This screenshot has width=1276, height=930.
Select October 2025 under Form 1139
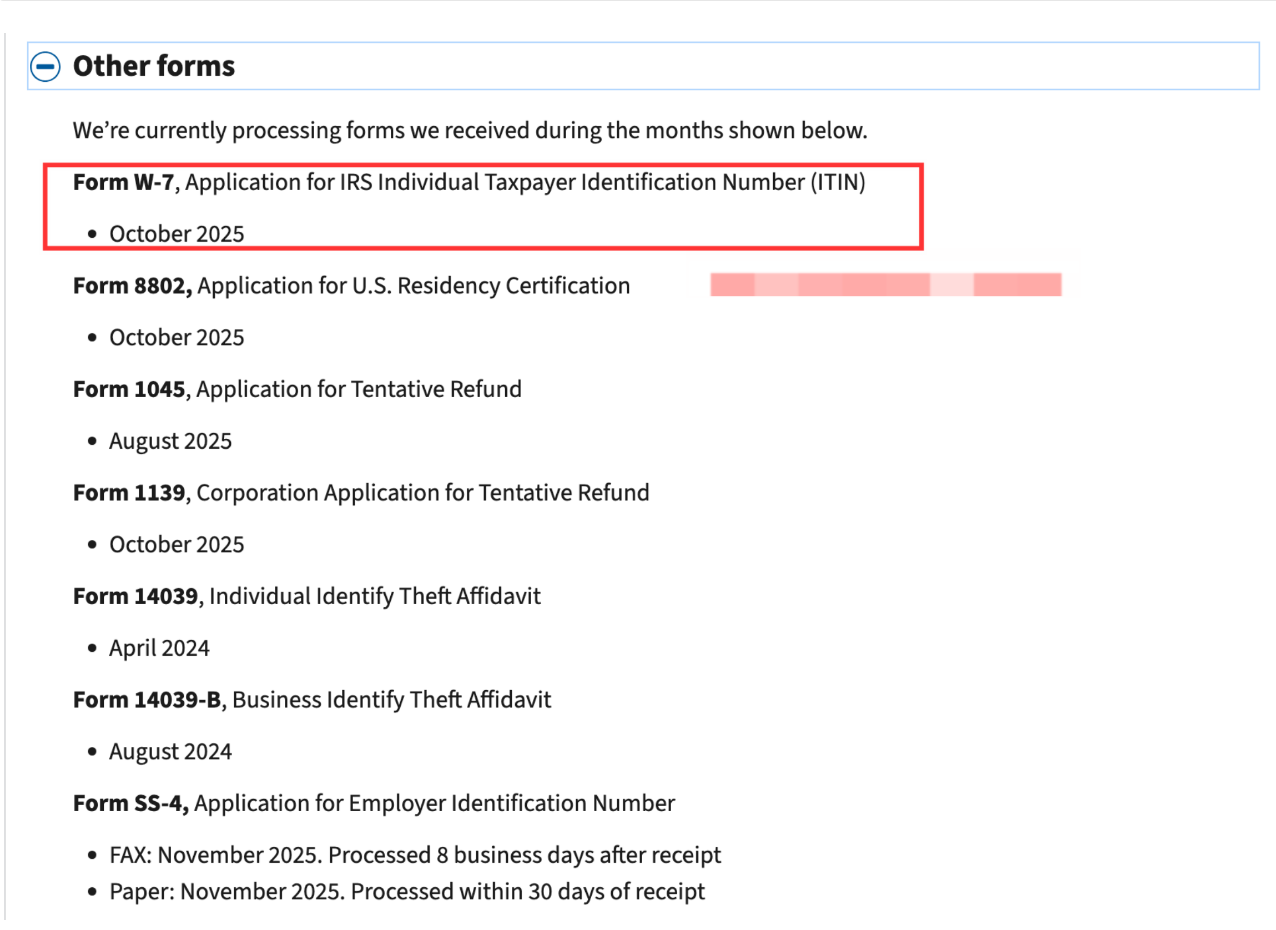[176, 544]
